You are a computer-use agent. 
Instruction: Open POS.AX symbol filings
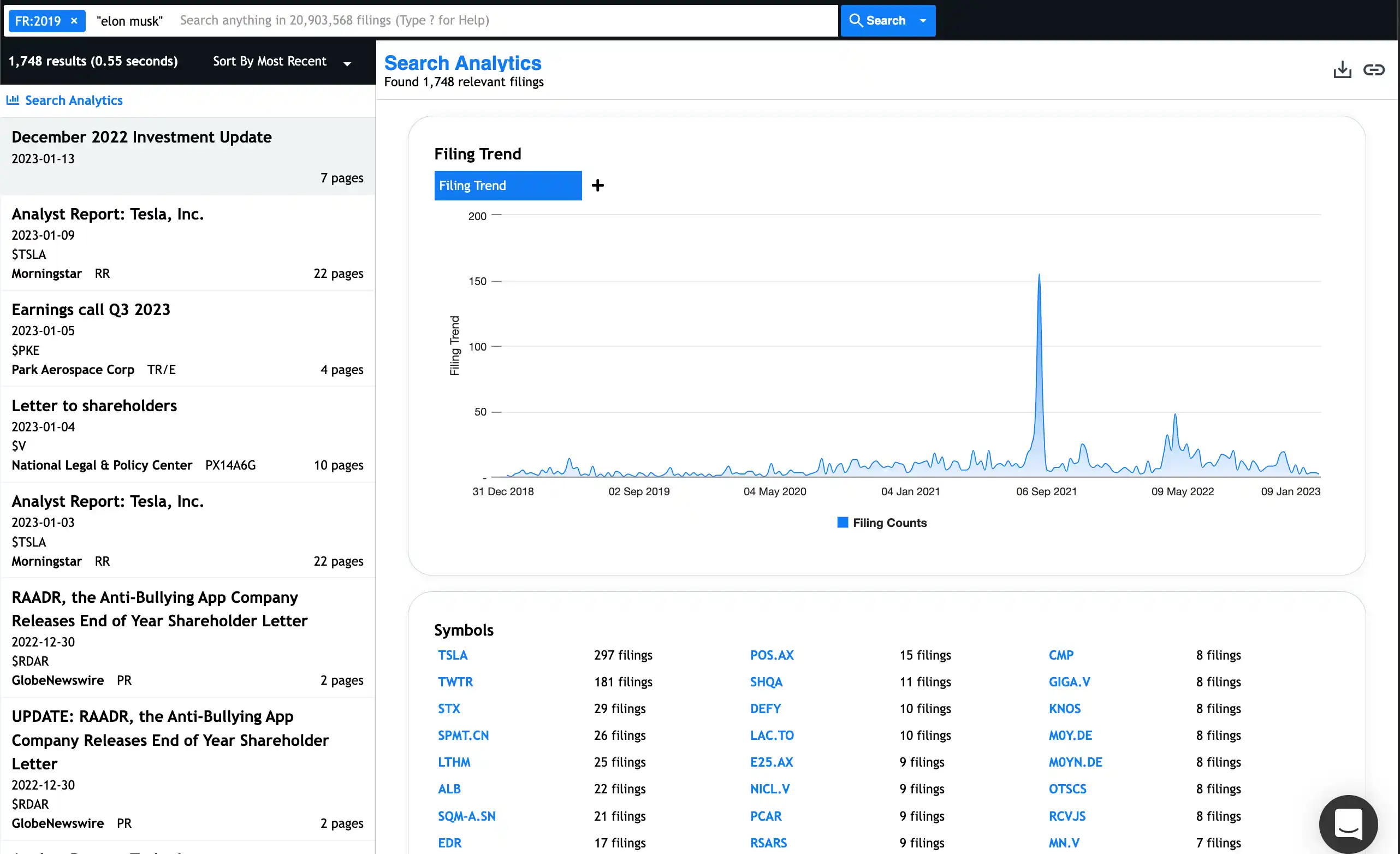[772, 655]
